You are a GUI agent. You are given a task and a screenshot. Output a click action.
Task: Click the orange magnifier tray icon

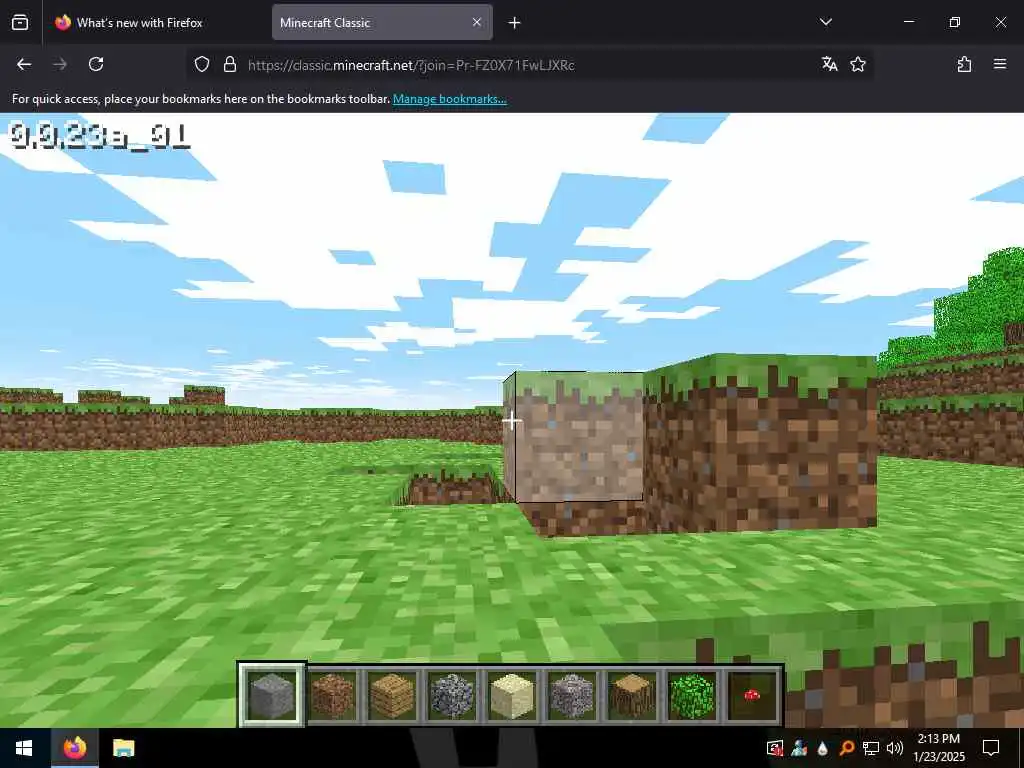click(x=846, y=748)
